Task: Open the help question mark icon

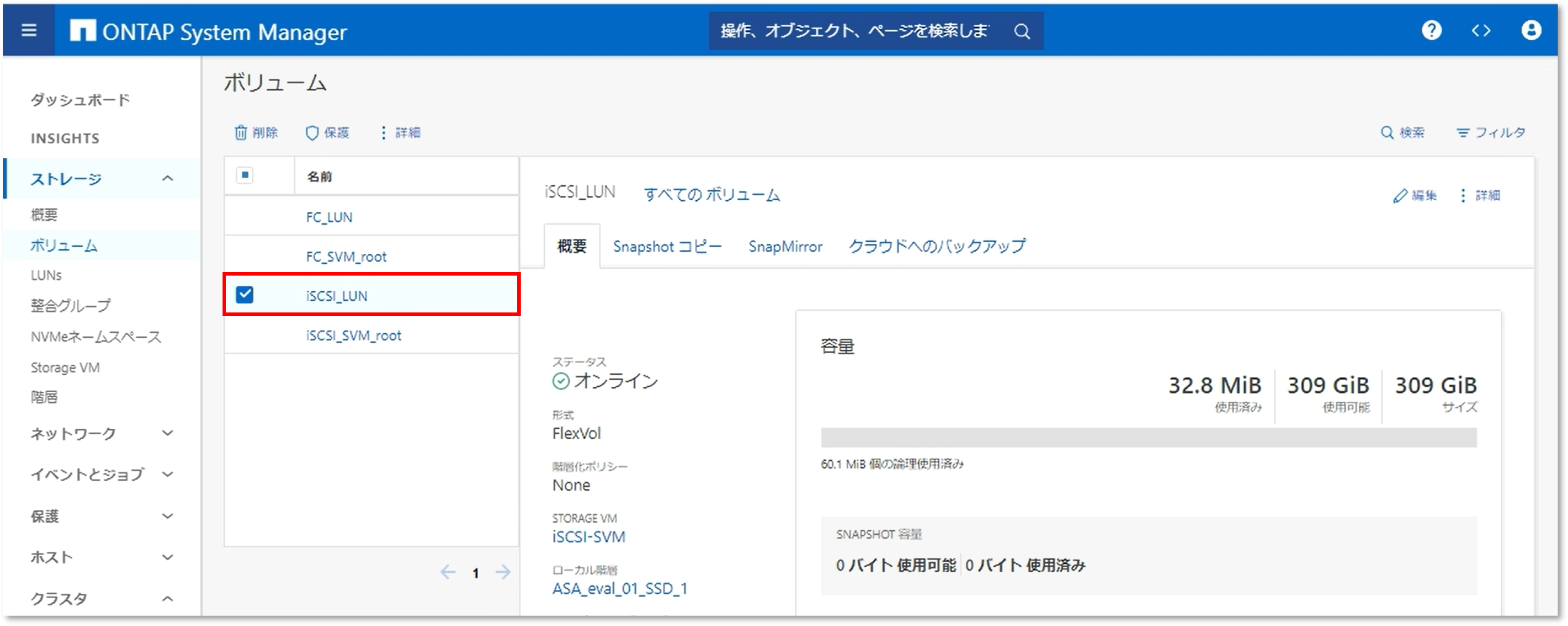Action: tap(1431, 30)
